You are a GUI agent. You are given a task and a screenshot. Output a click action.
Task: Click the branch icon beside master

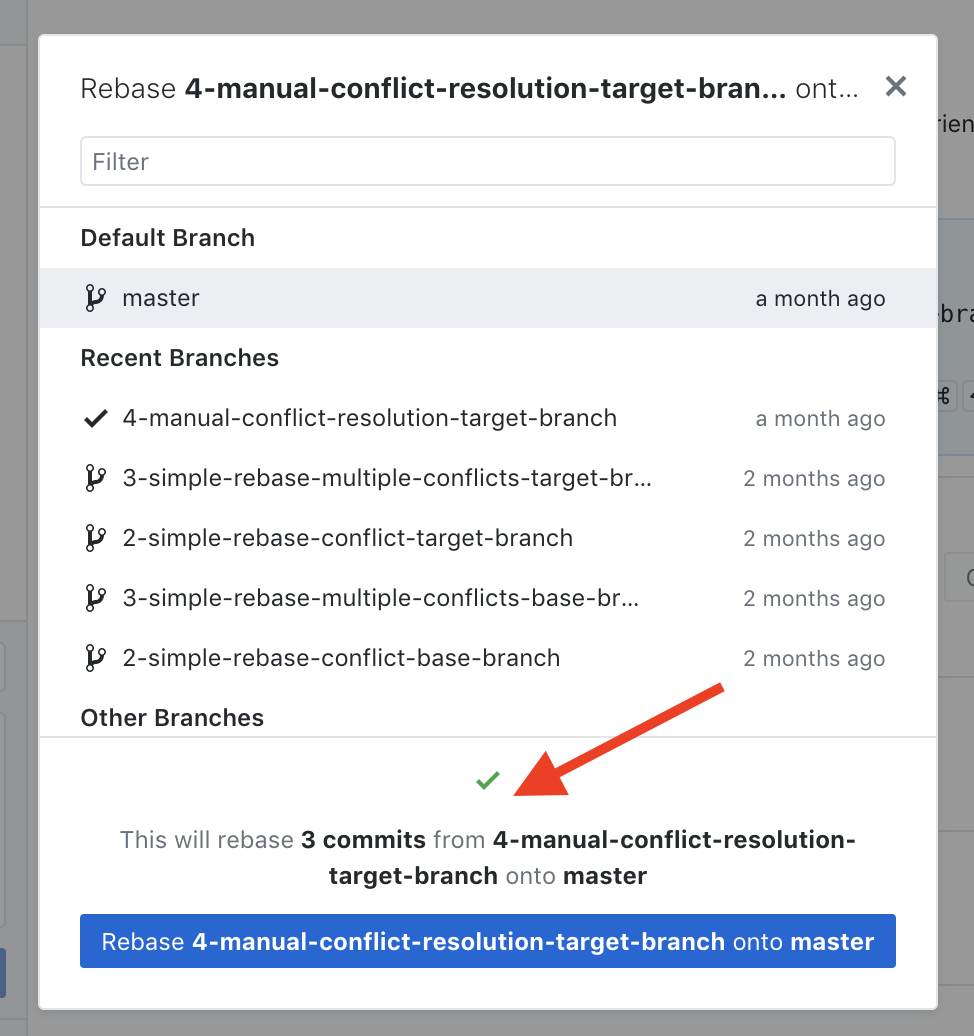click(x=95, y=298)
